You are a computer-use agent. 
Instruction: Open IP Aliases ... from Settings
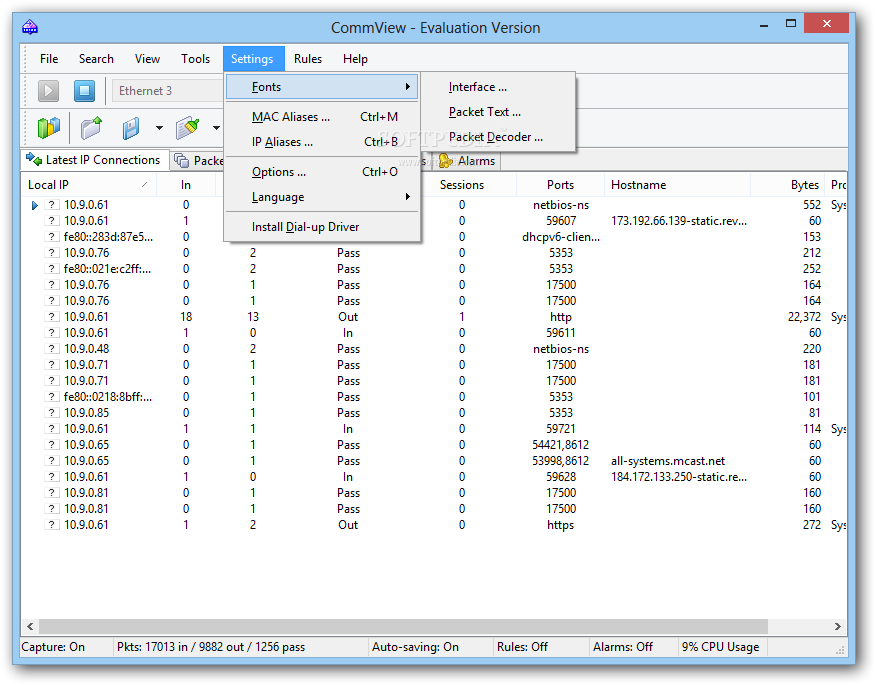[322, 142]
